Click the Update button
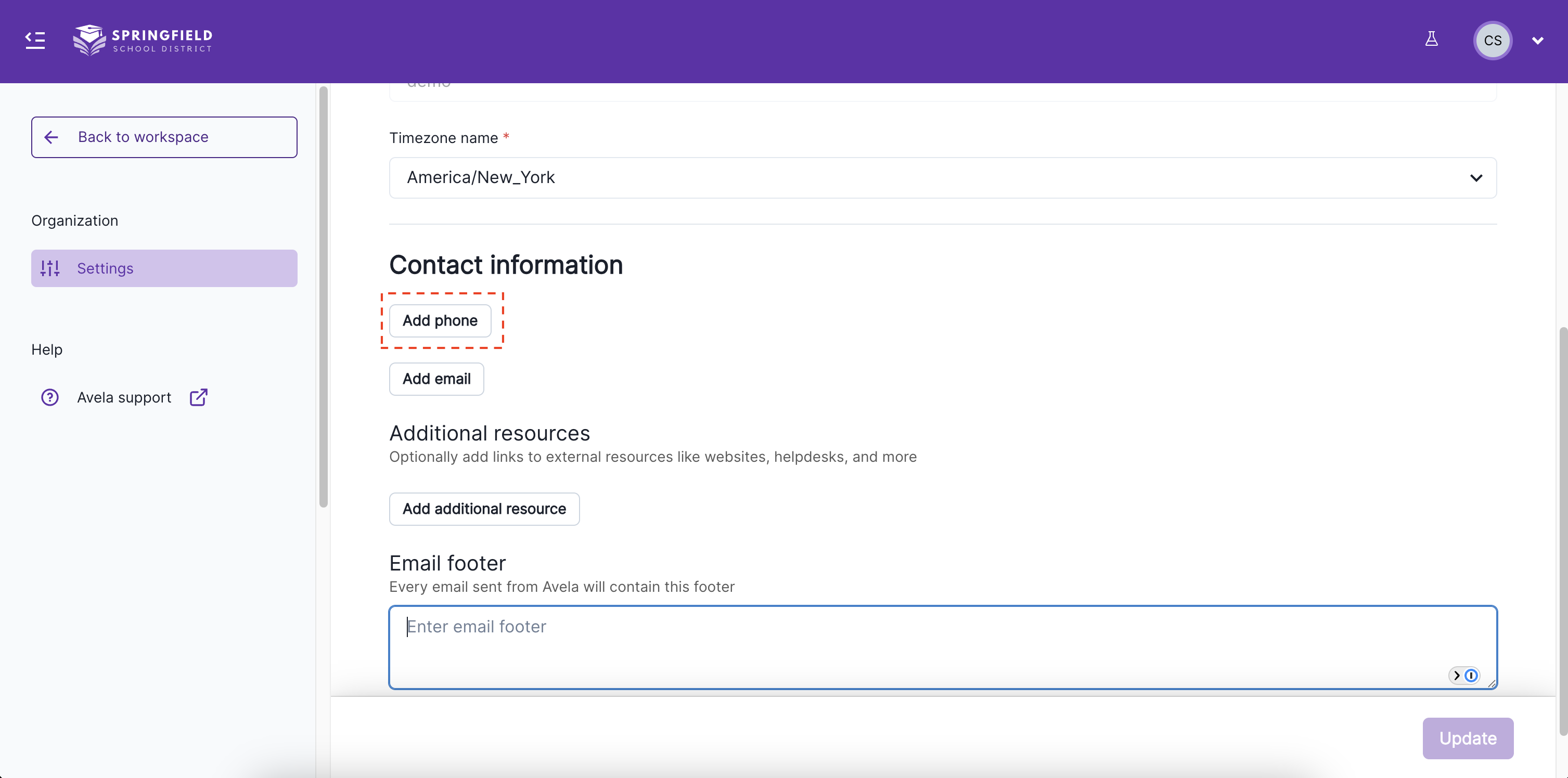This screenshot has height=778, width=1568. point(1468,738)
